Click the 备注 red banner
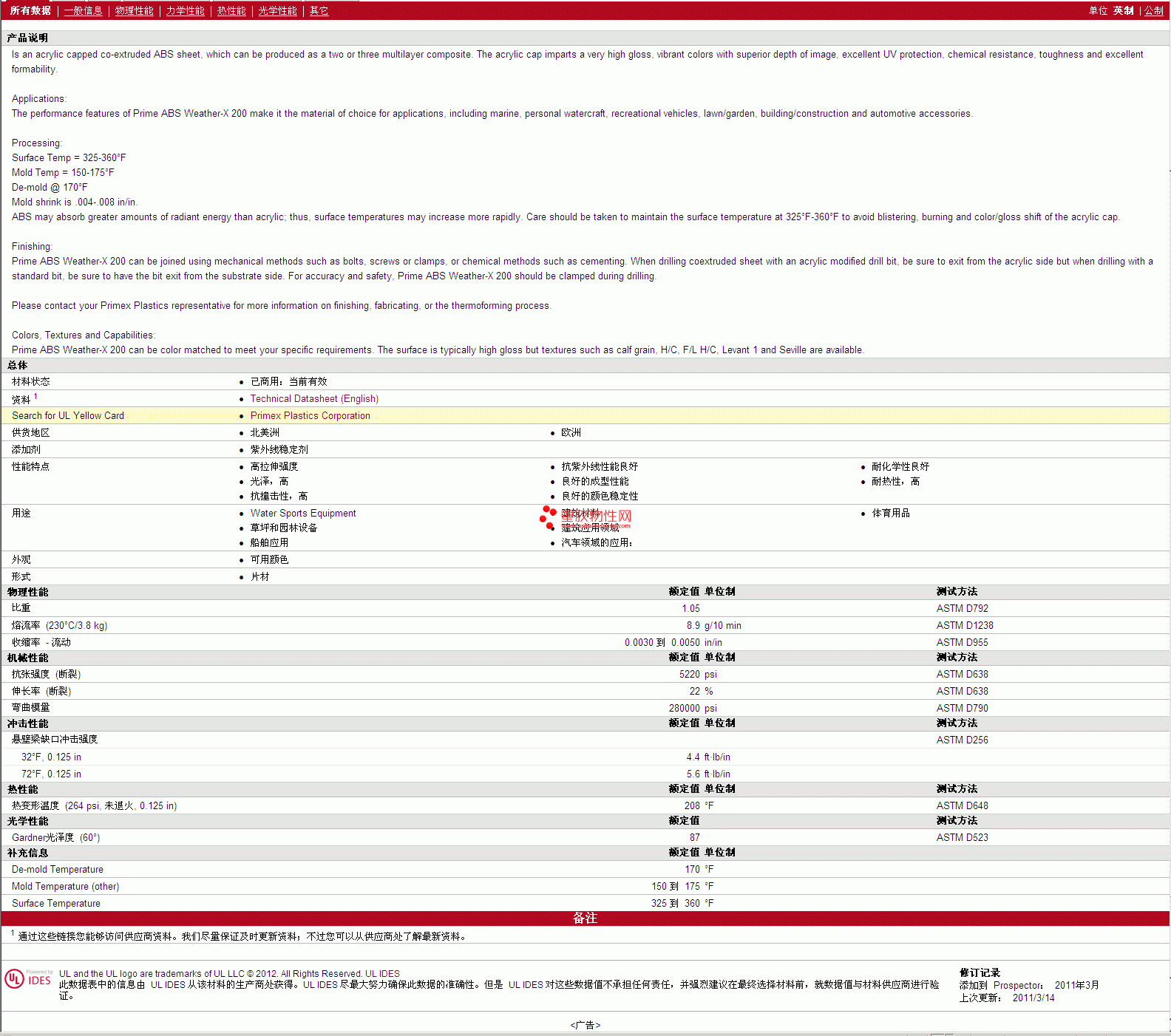 coord(585,918)
